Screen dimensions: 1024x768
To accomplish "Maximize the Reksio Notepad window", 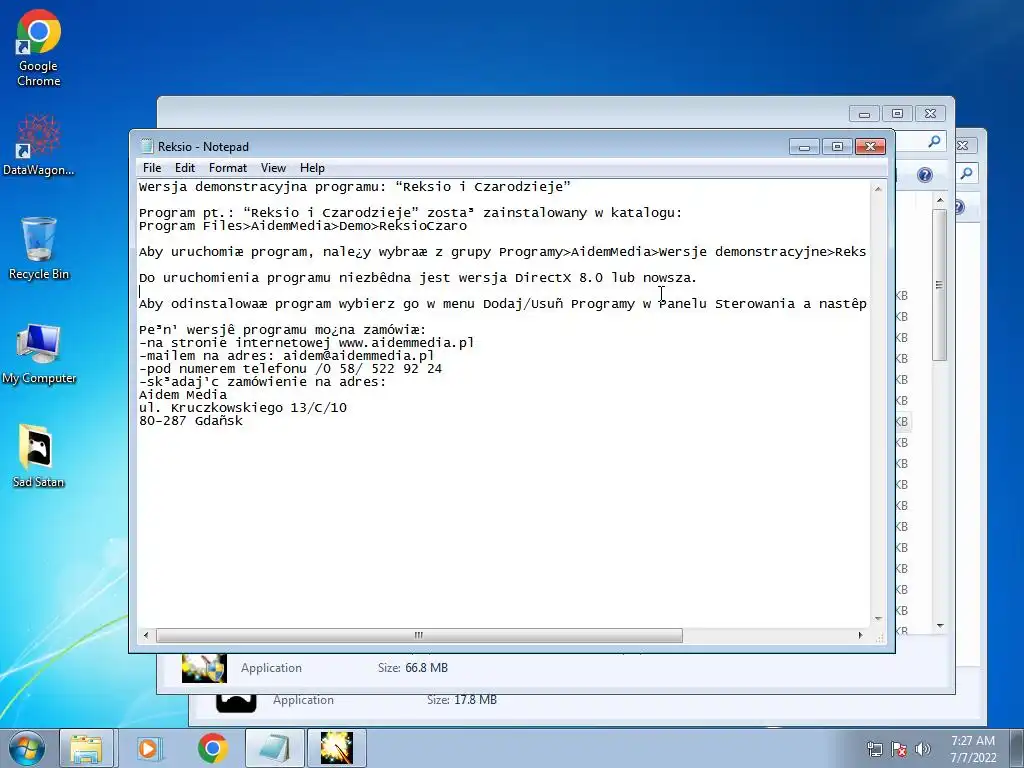I will pyautogui.click(x=837, y=147).
